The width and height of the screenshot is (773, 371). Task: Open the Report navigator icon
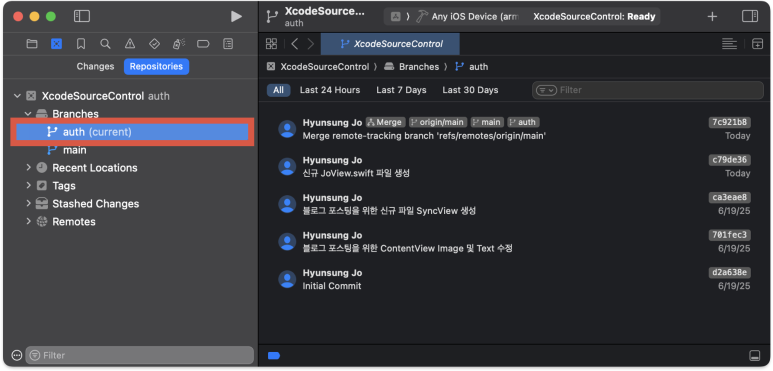pos(228,44)
